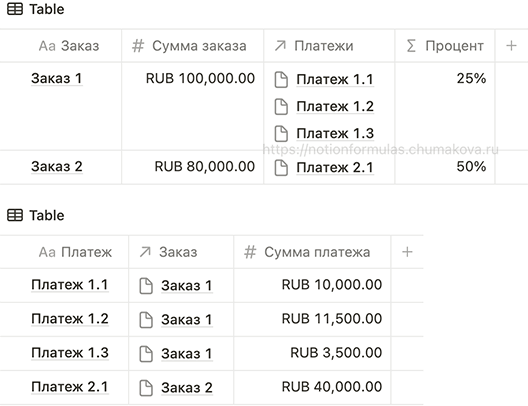Open Заказ 1 relation link in Платеж 1.3 row
The image size is (528, 406).
pyautogui.click(x=187, y=354)
